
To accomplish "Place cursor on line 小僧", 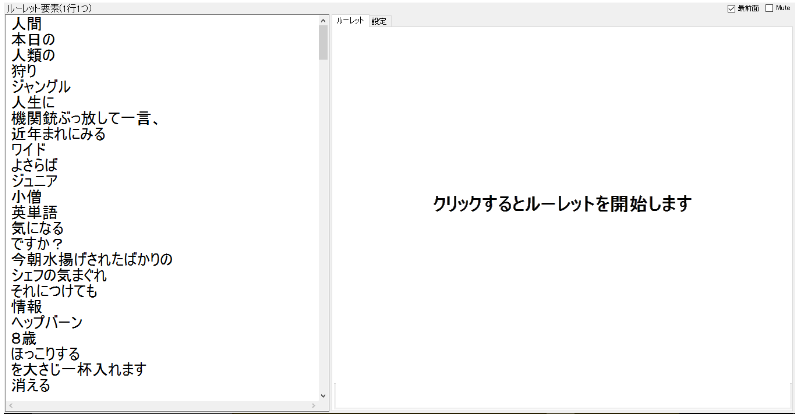I will click(27, 197).
